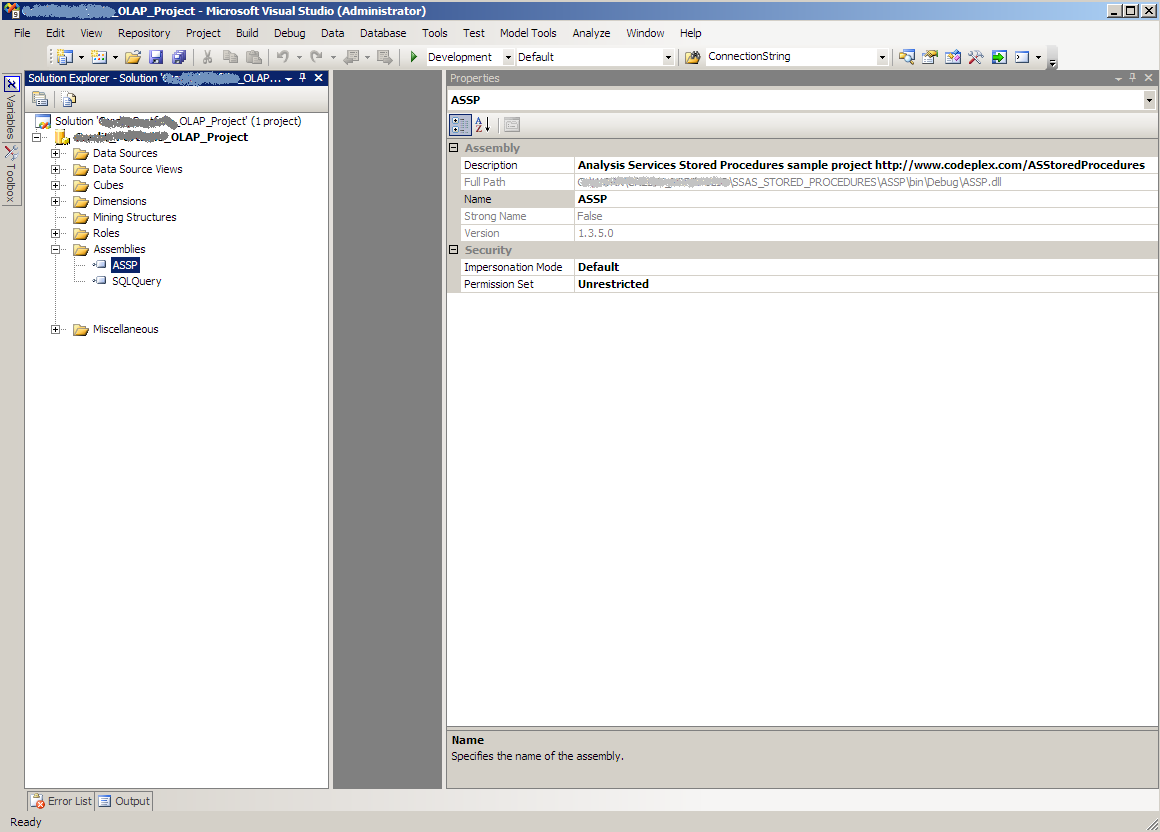Click the New Project toolbar icon
Screen dimensions: 1160x832
(65, 57)
